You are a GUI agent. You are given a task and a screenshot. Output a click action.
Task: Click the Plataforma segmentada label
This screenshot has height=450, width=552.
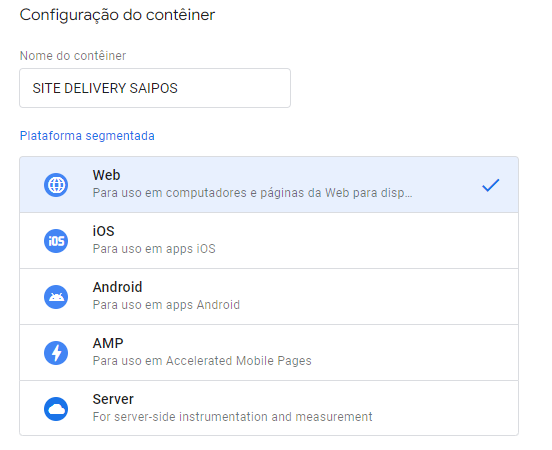87,136
